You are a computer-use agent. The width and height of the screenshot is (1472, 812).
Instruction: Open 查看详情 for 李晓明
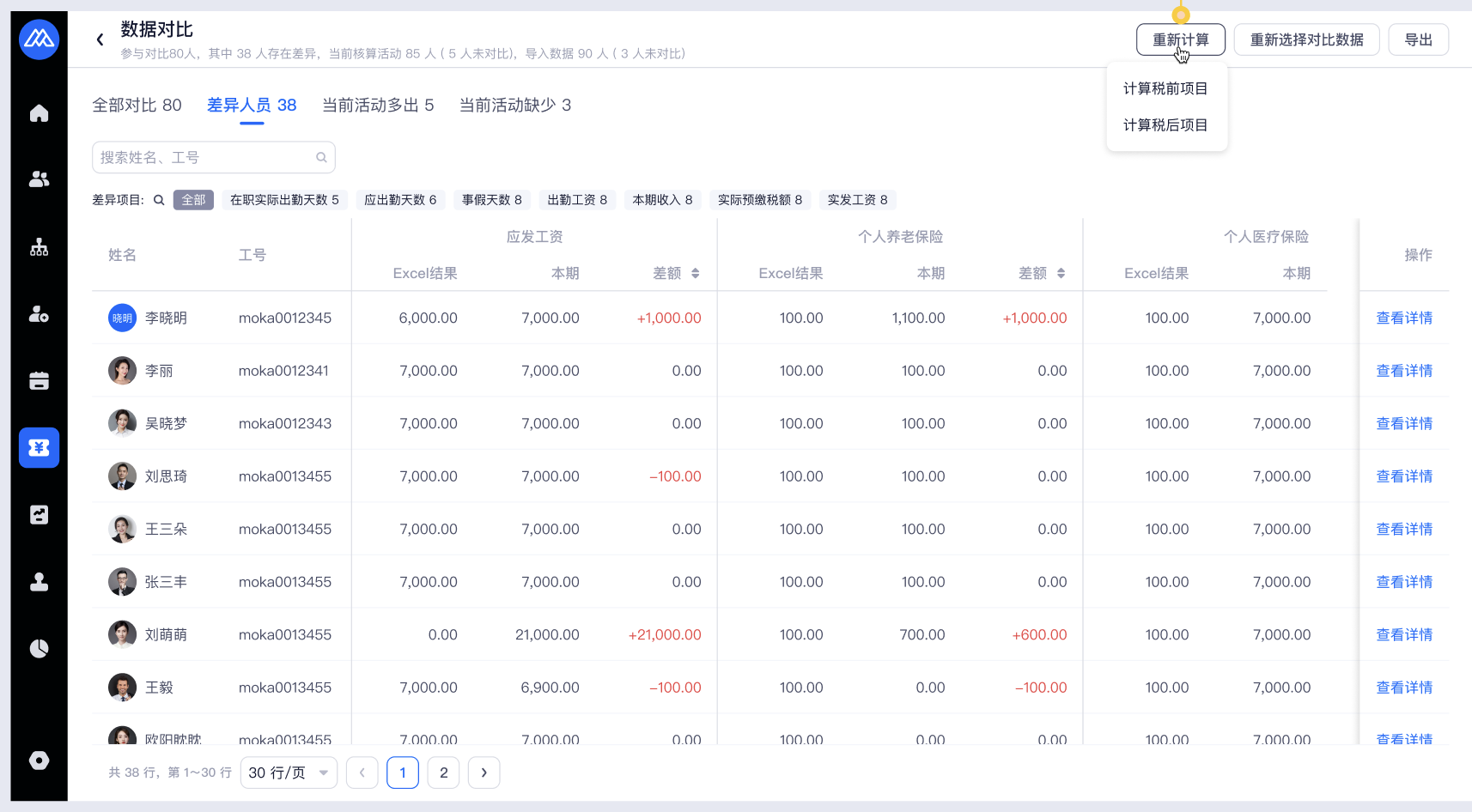pos(1404,318)
